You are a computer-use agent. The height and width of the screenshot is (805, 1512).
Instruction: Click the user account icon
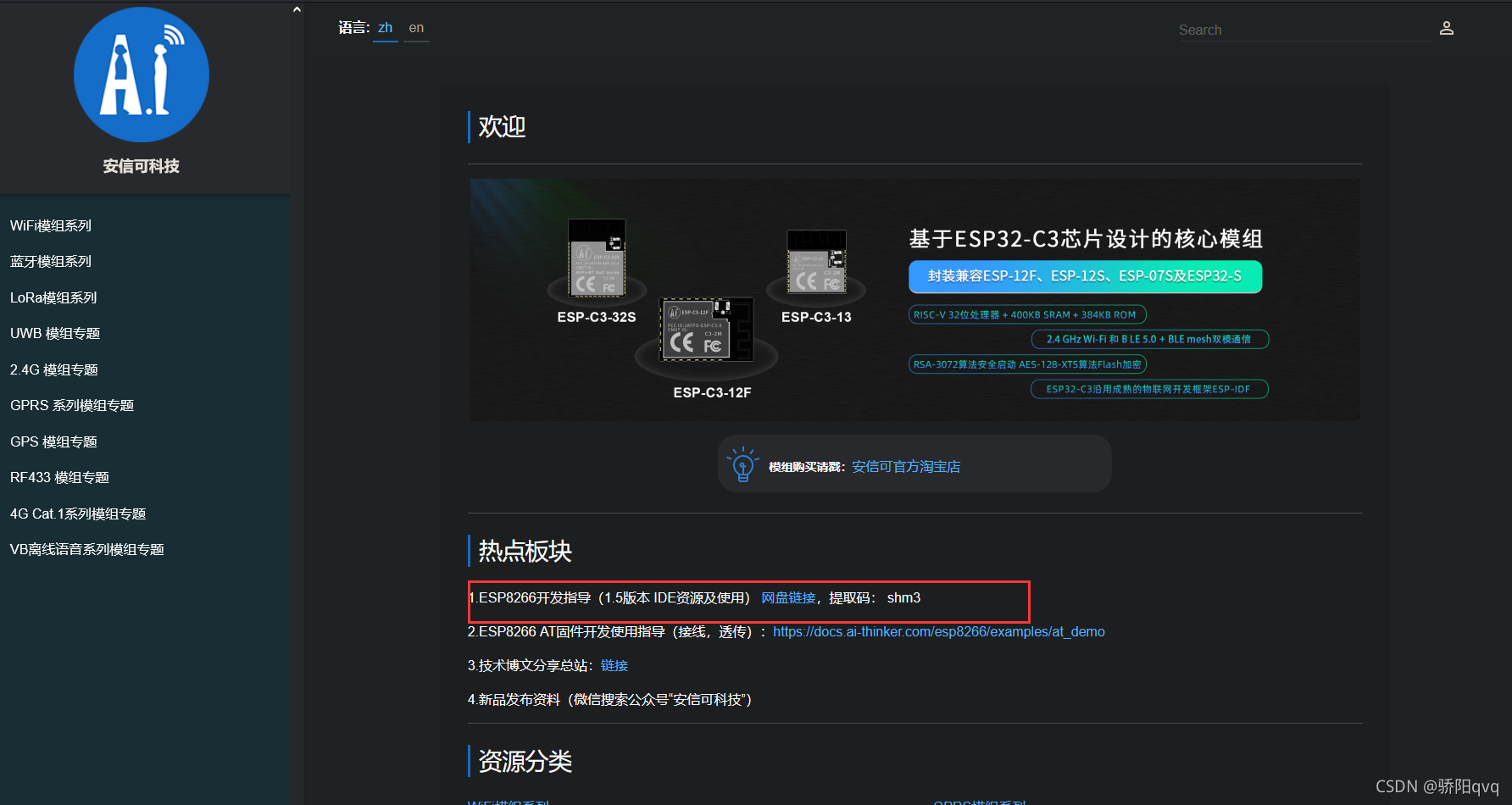(x=1447, y=29)
